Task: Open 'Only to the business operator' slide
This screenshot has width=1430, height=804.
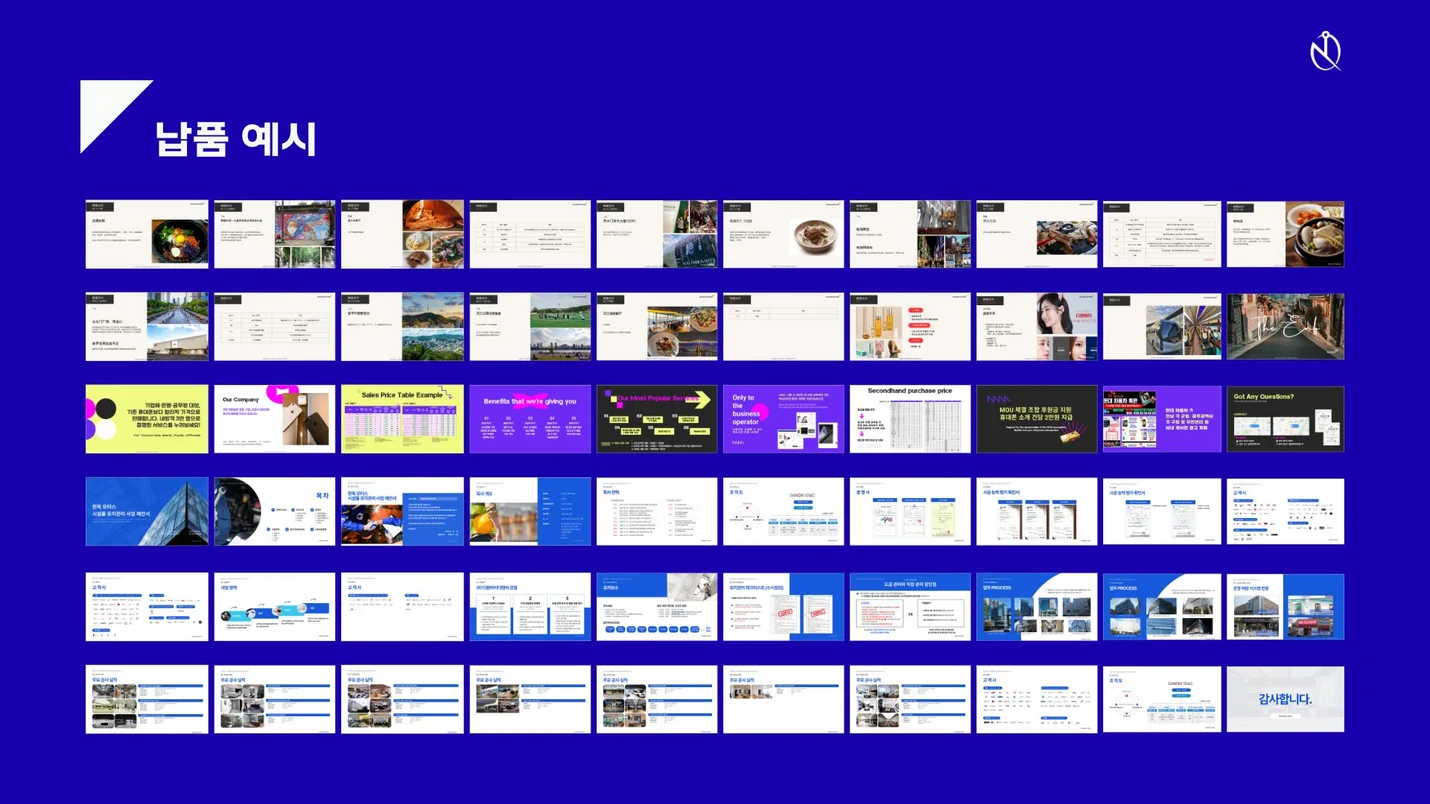Action: click(x=783, y=419)
